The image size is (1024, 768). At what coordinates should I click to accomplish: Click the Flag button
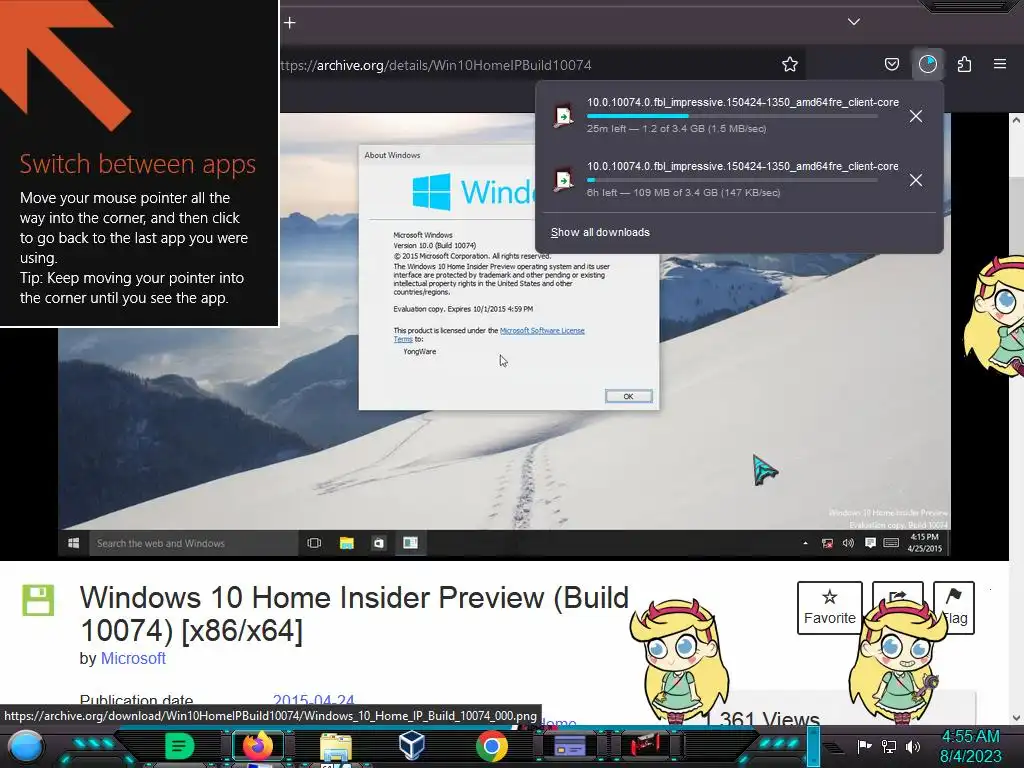tap(954, 608)
